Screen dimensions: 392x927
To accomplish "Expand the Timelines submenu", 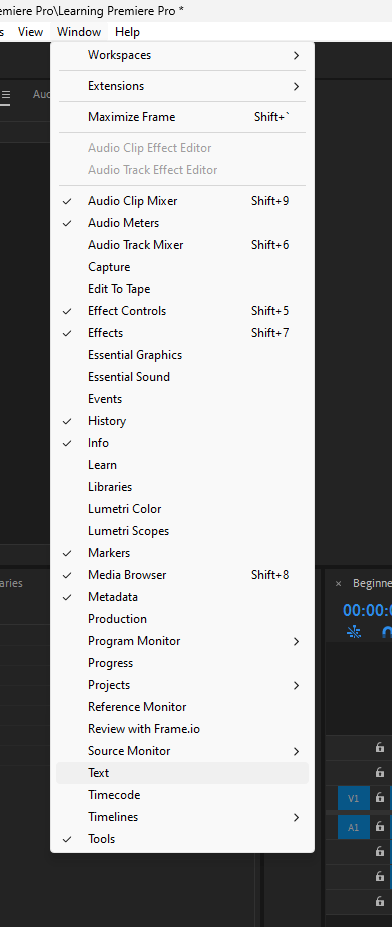I will click(x=182, y=817).
